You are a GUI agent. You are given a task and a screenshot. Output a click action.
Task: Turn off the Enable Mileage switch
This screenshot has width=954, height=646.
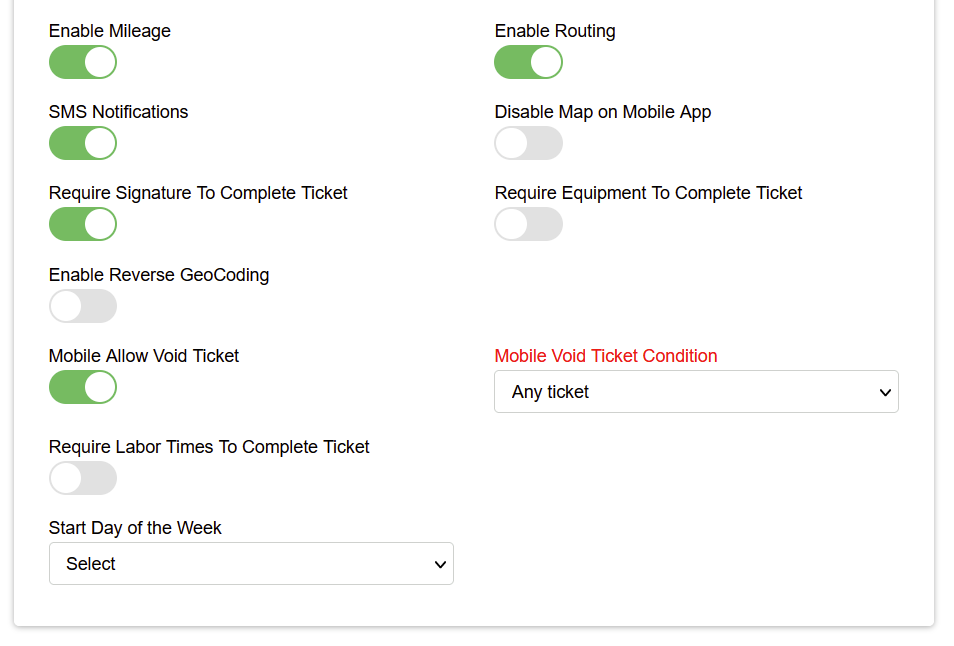pyautogui.click(x=83, y=62)
